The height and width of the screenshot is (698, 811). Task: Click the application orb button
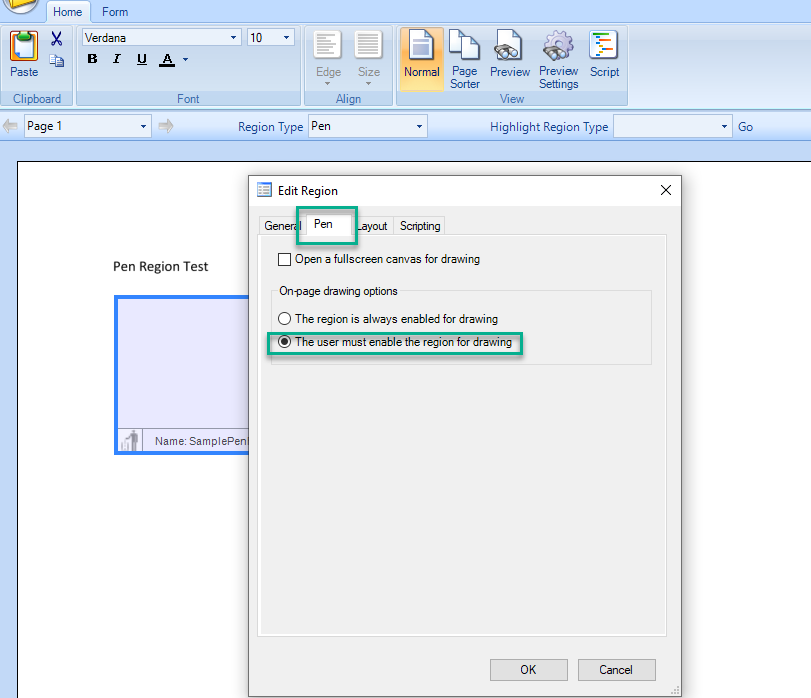21,5
